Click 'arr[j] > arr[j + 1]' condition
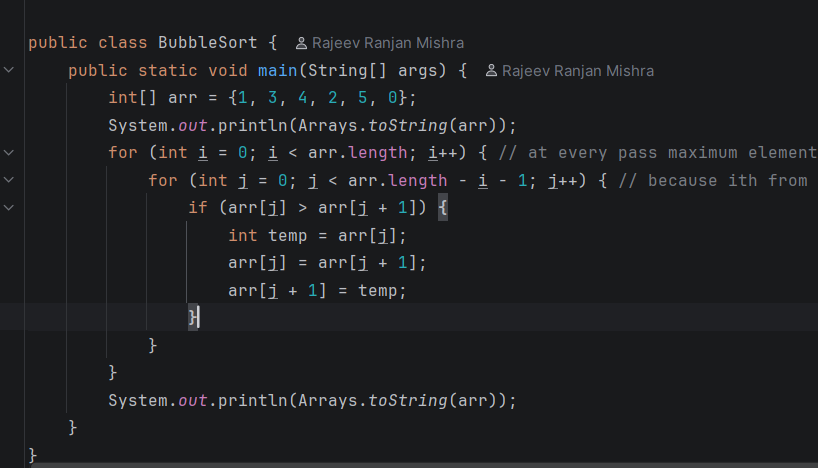818x468 pixels. tap(322, 208)
